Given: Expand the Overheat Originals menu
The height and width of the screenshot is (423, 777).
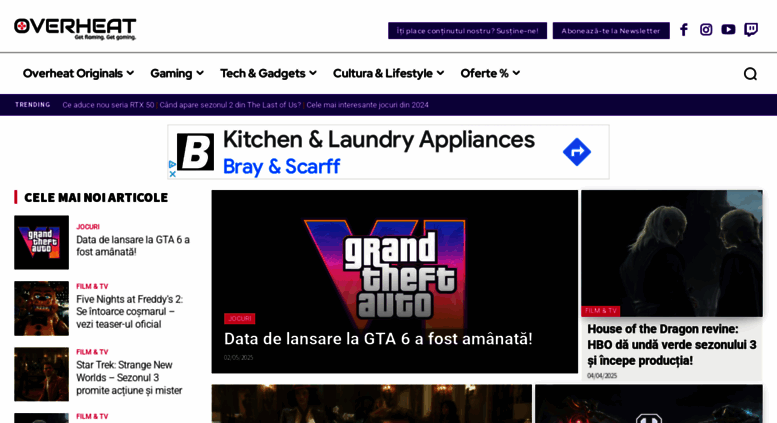Looking at the screenshot, I should pos(78,73).
